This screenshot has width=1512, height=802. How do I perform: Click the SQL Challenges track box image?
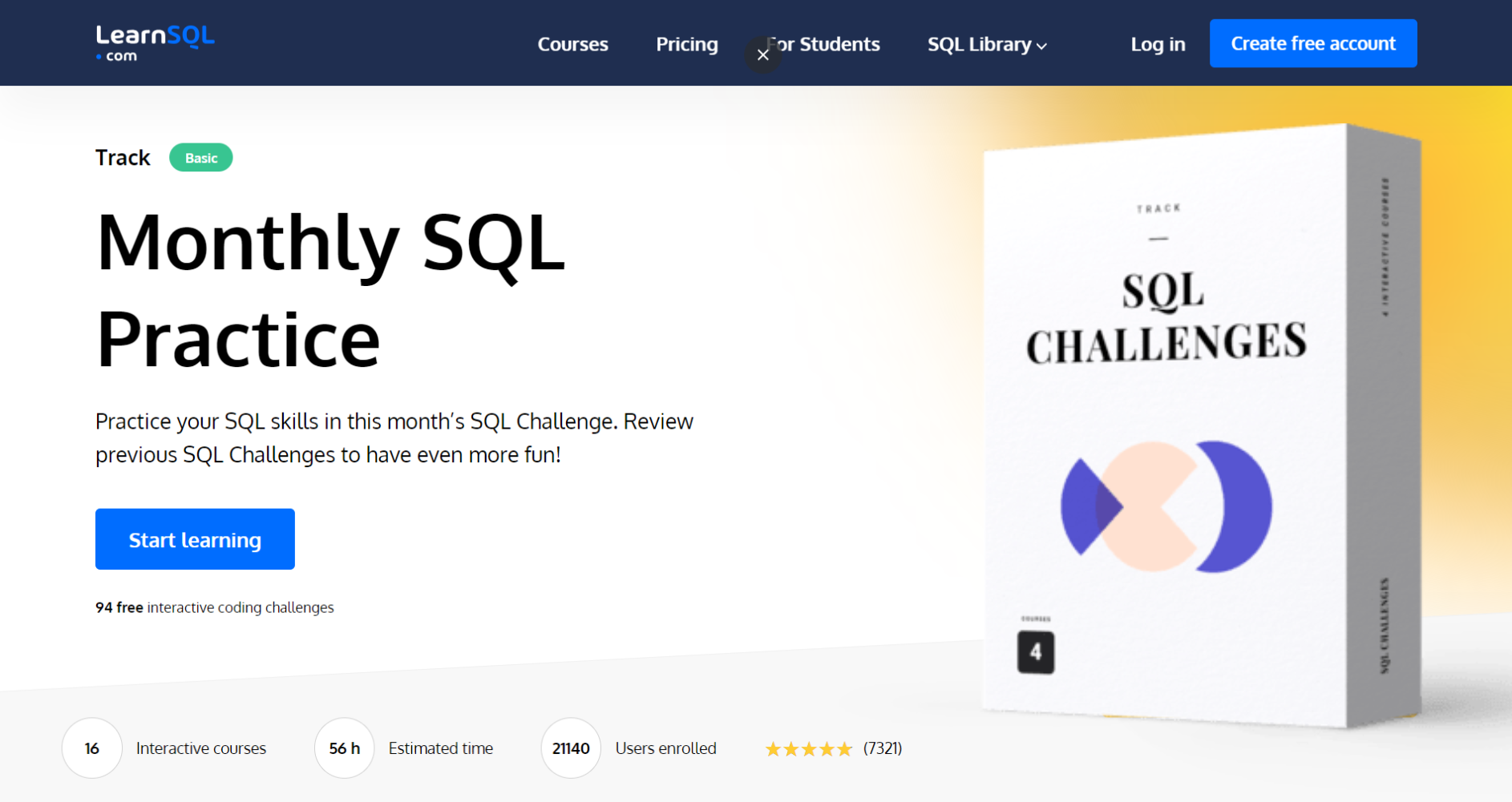(1202, 425)
